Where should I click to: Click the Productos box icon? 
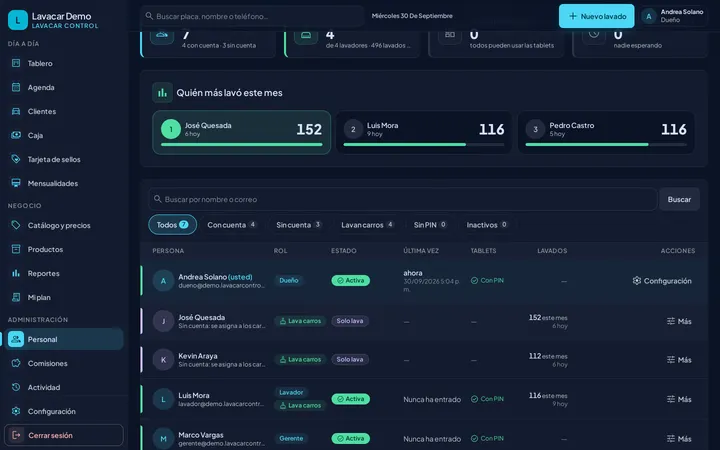(16, 249)
